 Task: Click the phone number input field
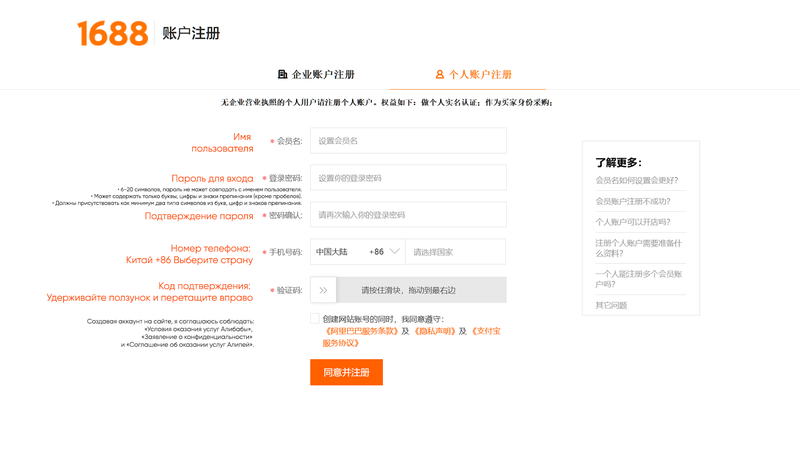coord(455,252)
